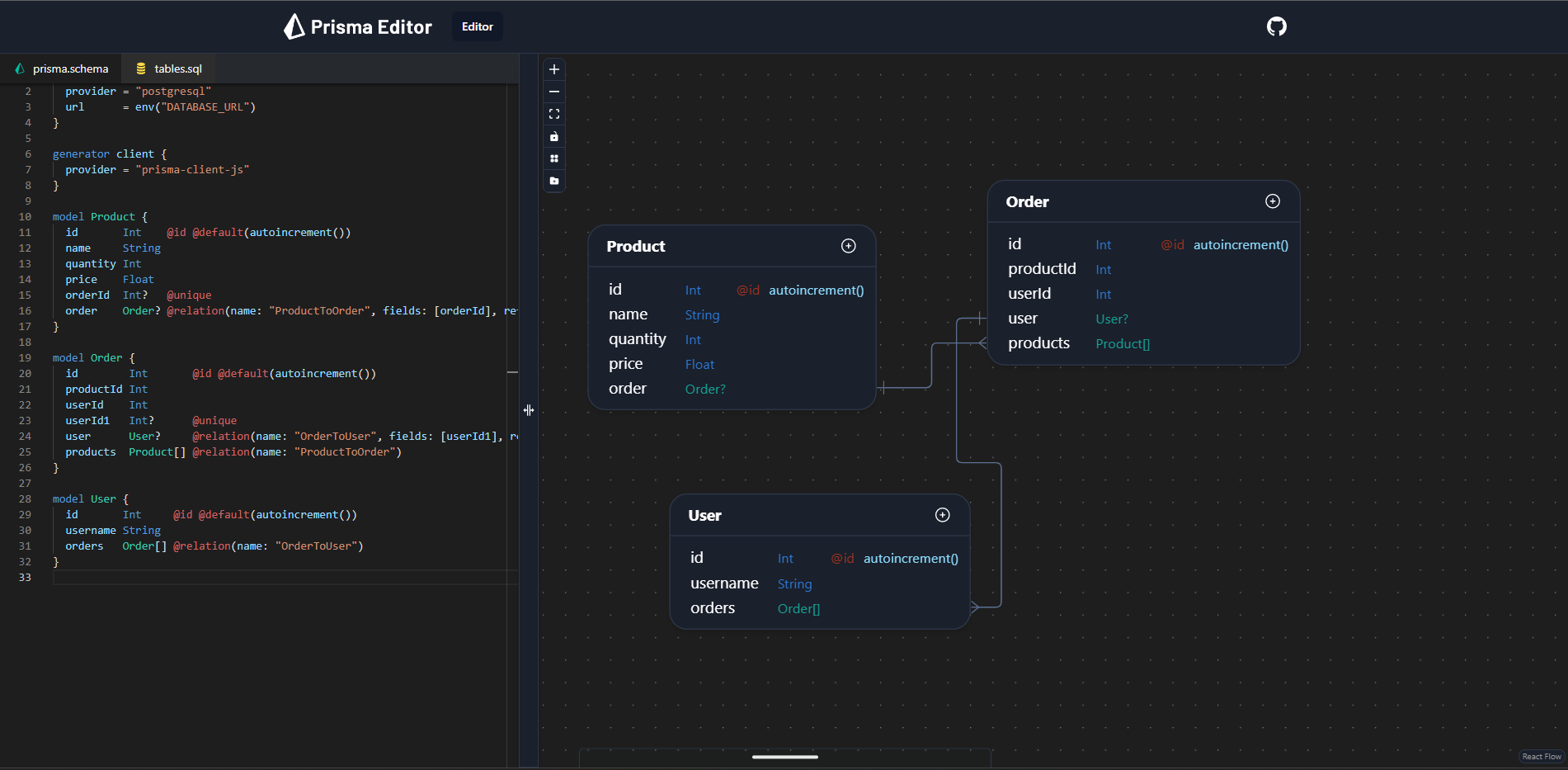Zoom in on the diagram canvas
Viewport: 1568px width, 770px height.
point(554,69)
